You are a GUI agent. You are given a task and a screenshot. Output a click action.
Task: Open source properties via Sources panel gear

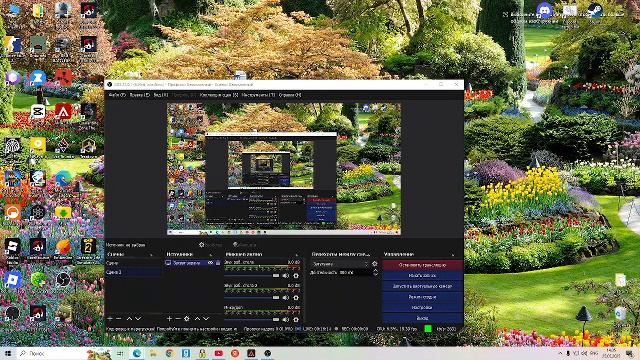pyautogui.click(x=187, y=319)
